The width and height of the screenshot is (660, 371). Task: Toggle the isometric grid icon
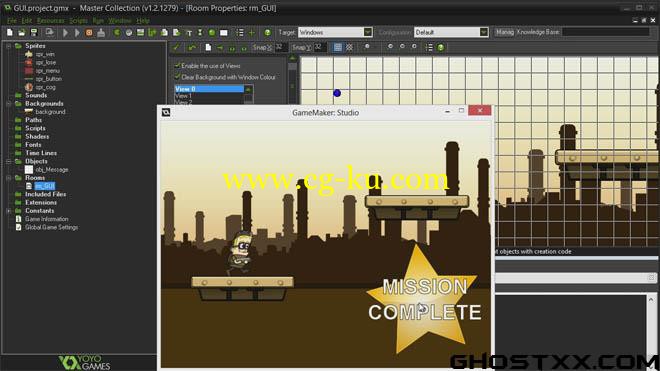[349, 48]
